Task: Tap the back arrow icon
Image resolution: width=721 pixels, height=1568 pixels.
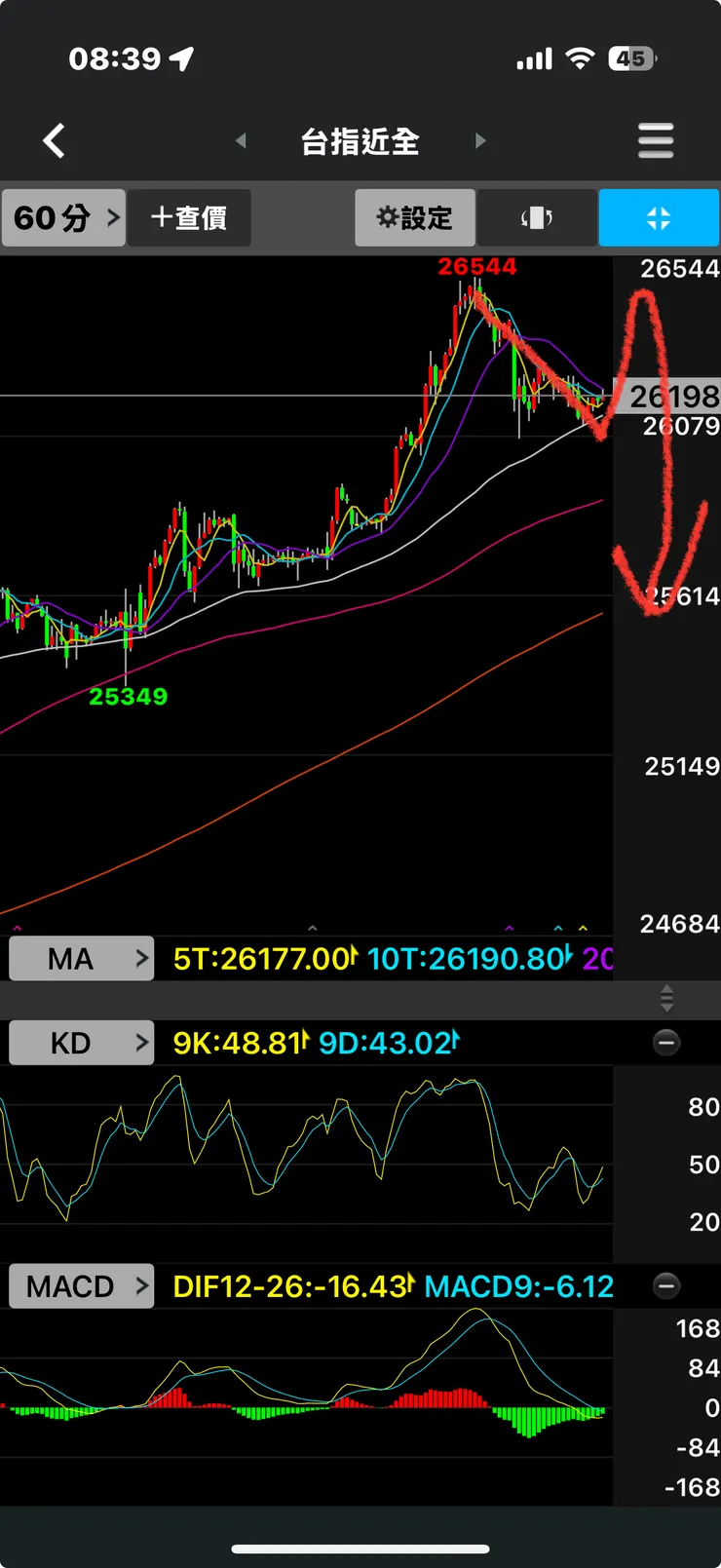Action: [x=55, y=141]
